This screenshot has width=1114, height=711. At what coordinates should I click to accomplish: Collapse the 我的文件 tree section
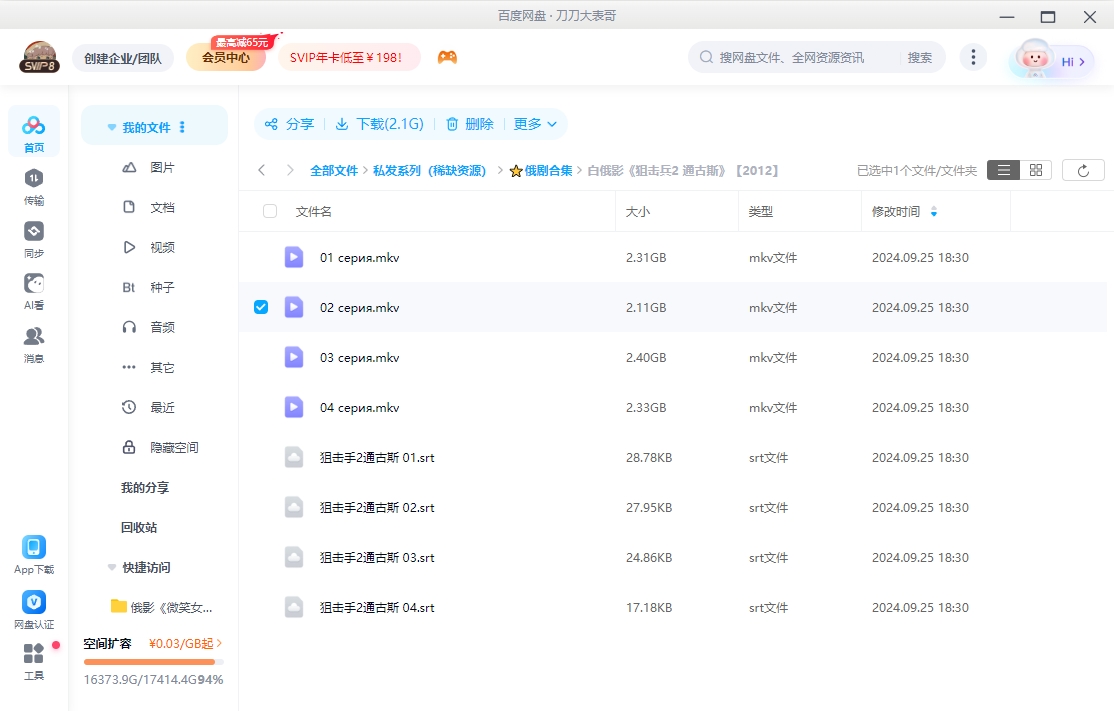(x=111, y=126)
